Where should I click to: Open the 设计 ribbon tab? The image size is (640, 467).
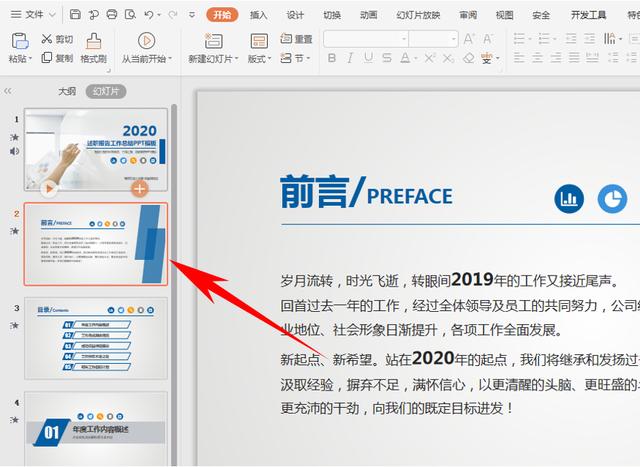295,15
